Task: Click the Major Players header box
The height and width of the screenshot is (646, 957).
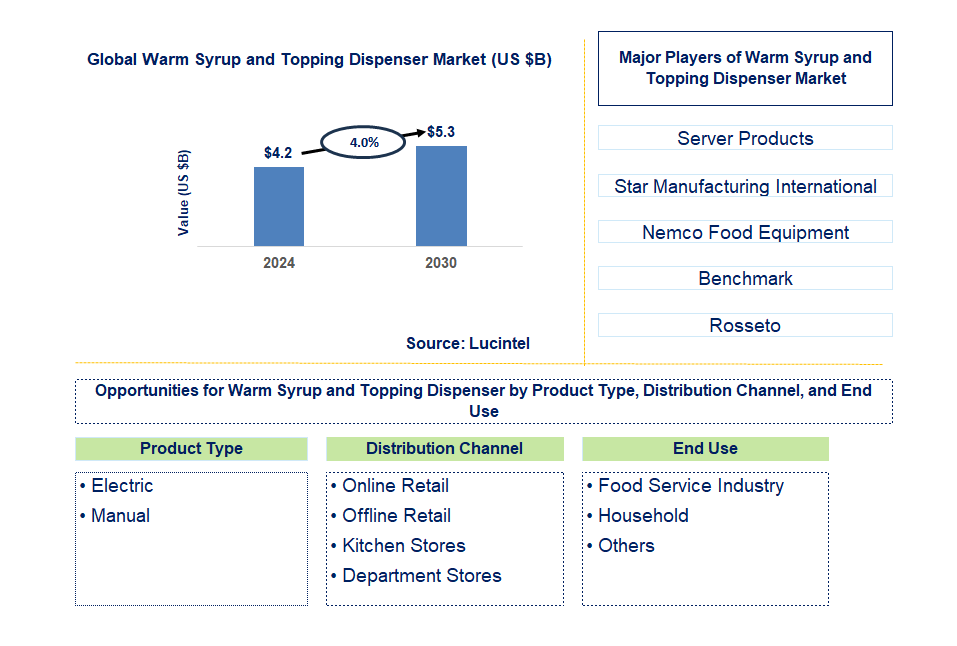Action: pos(745,68)
